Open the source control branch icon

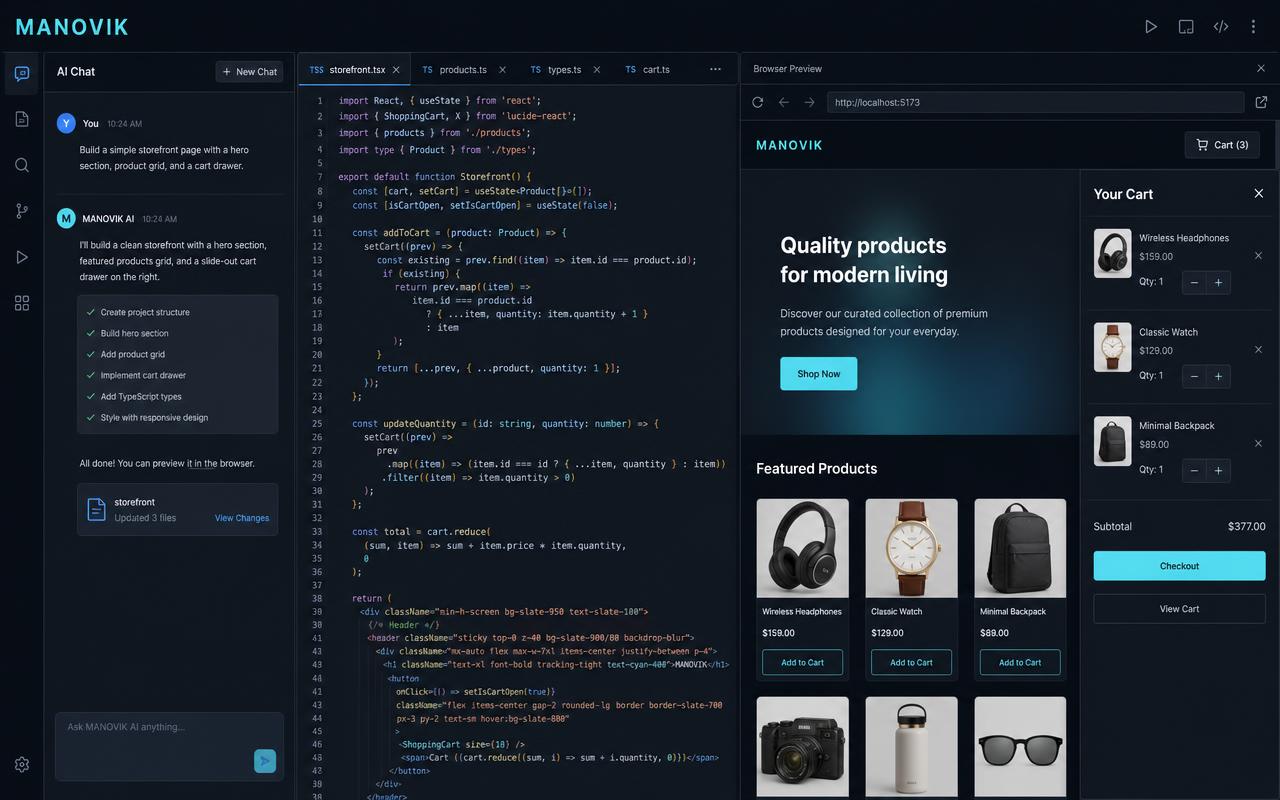pos(22,211)
